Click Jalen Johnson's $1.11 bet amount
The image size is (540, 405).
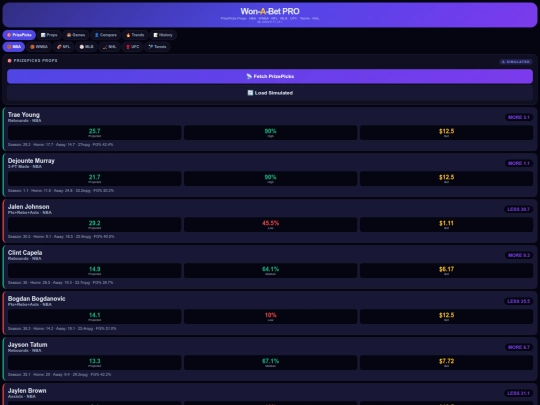pos(446,223)
